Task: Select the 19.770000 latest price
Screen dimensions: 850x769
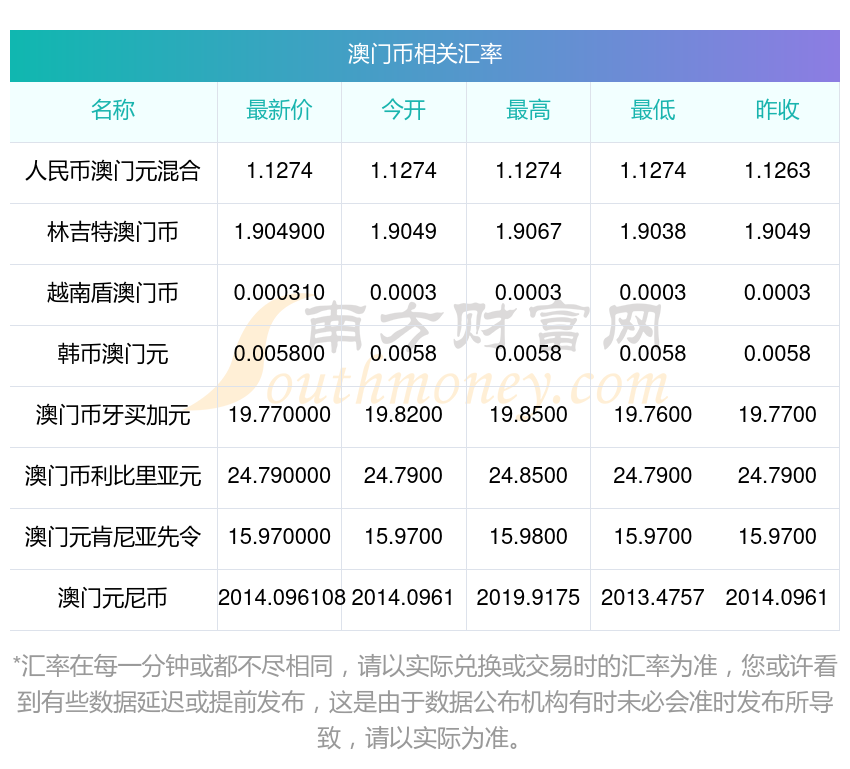Action: point(279,415)
